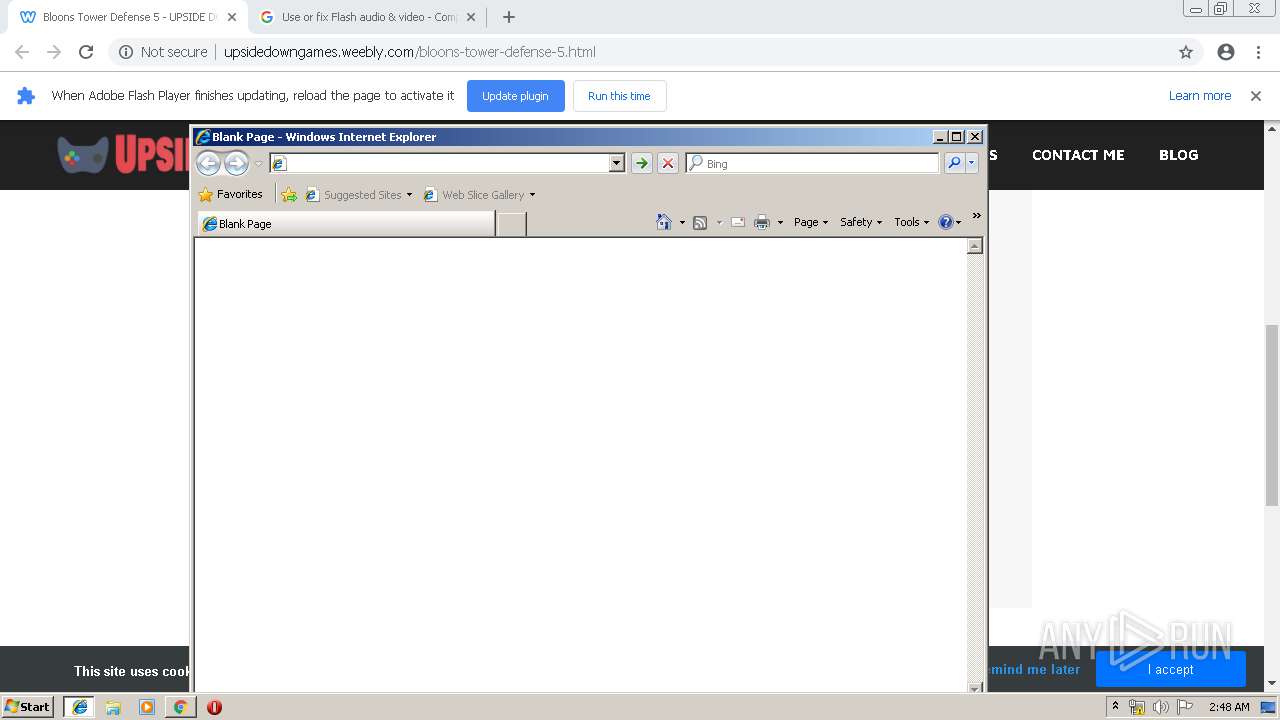Close the Use or fix Flash tab
Viewport: 1280px width, 720px height.
click(x=471, y=17)
